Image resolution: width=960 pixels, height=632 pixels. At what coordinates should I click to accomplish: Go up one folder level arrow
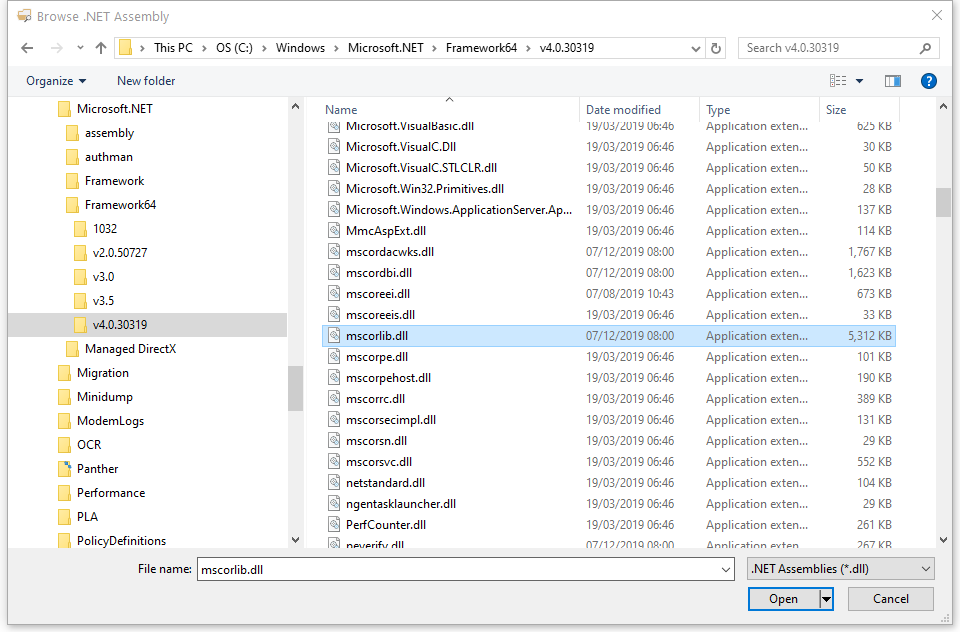tap(101, 48)
